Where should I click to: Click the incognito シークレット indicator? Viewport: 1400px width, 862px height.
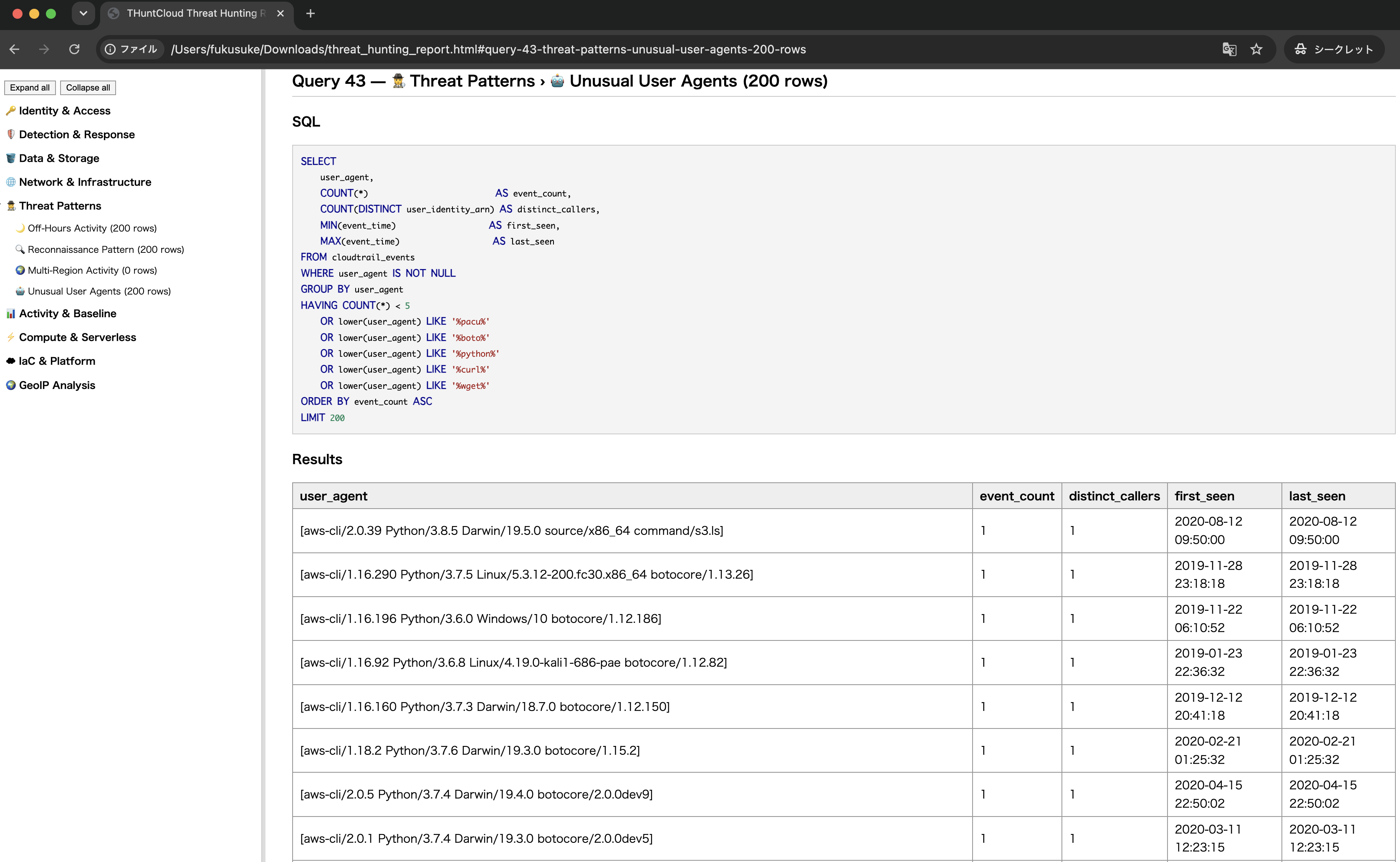1334,49
